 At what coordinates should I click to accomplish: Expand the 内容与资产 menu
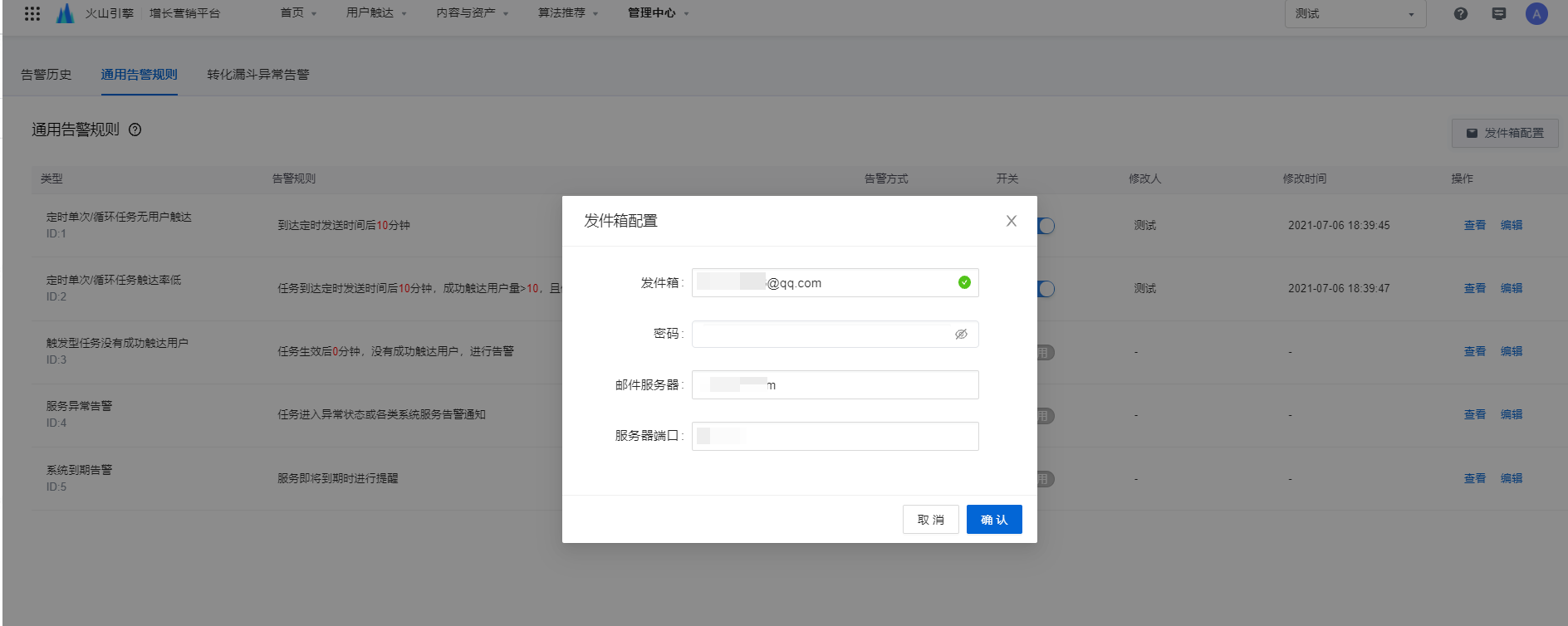(472, 13)
